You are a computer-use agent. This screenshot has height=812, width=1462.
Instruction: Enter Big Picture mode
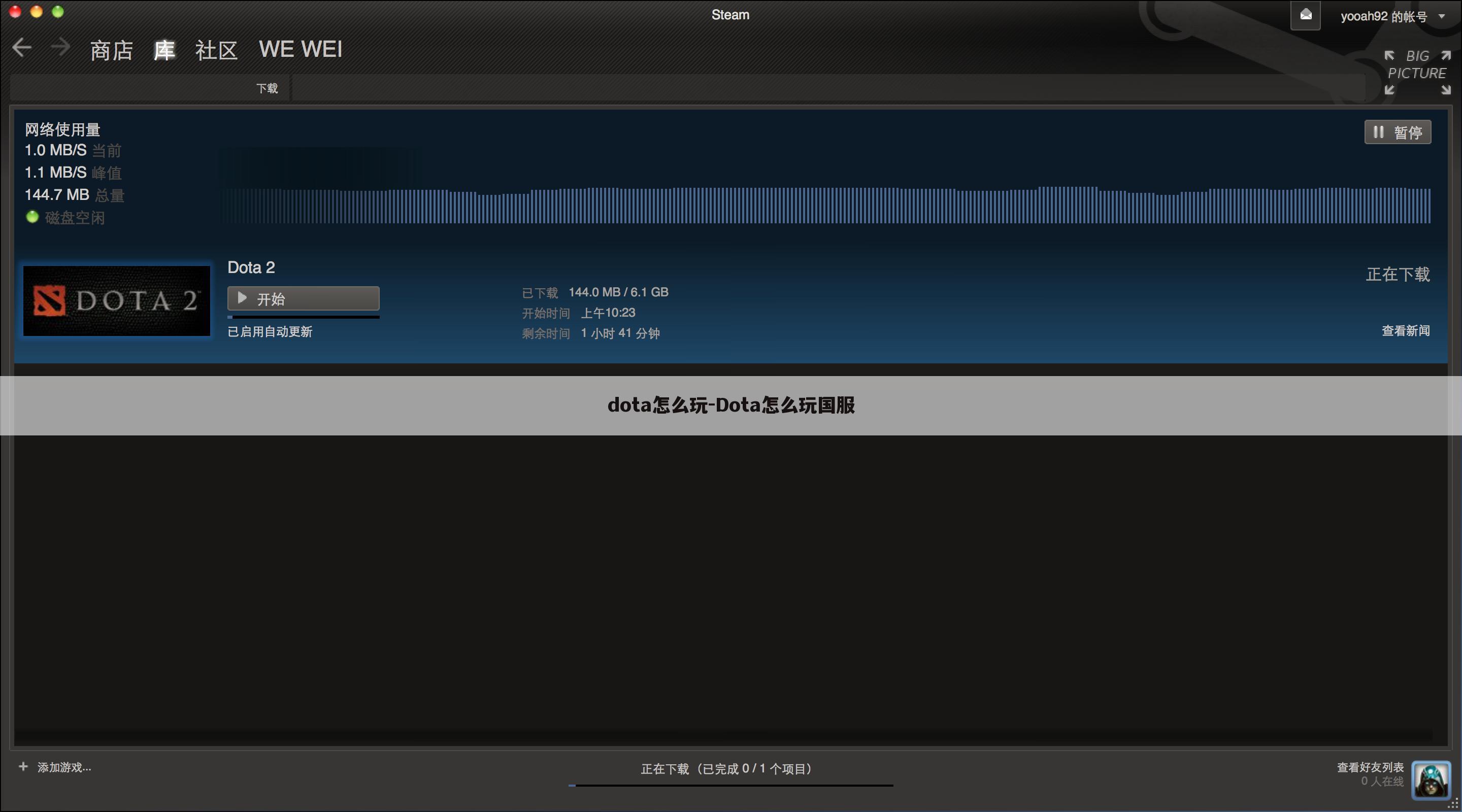click(1417, 73)
